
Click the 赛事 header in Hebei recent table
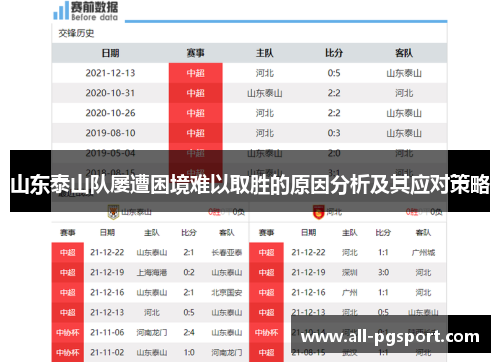point(266,233)
